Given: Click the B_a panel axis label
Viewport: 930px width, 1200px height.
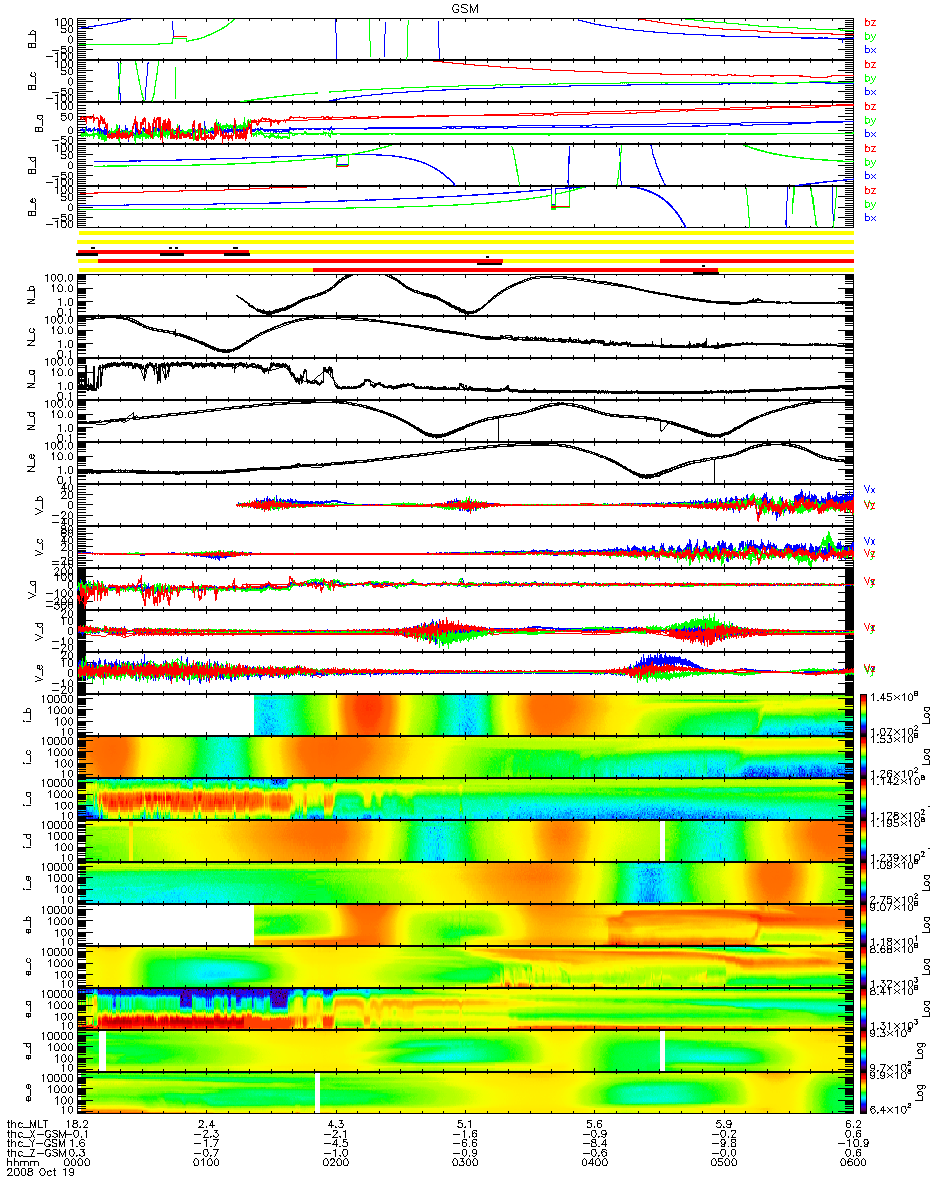Looking at the screenshot, I should coord(41,122).
